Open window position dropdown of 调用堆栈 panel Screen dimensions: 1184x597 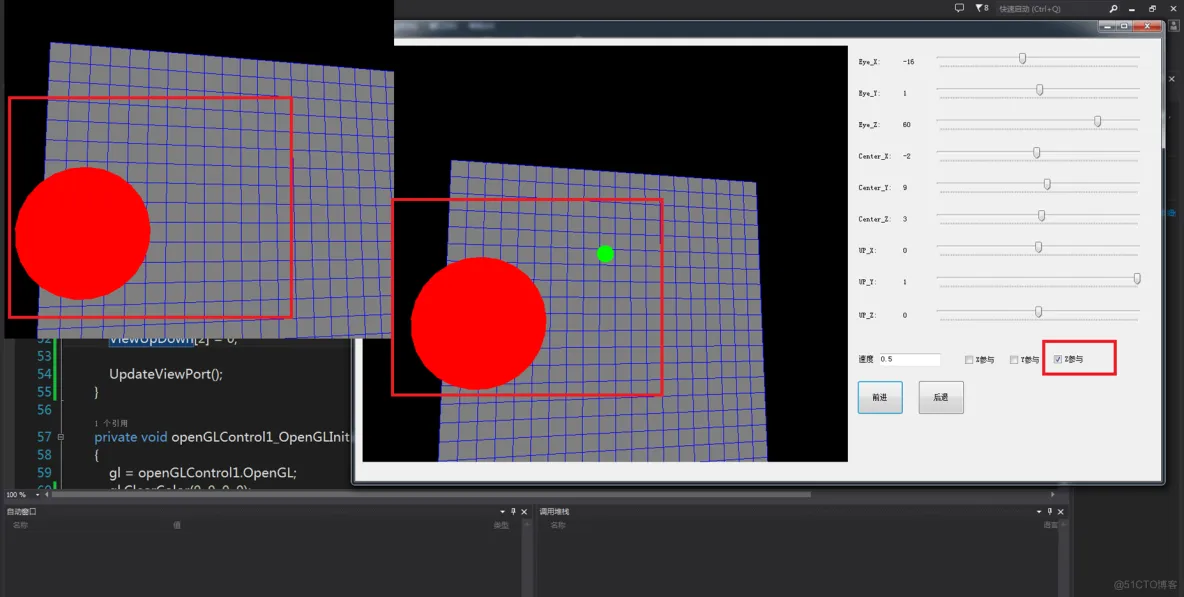pos(1039,512)
